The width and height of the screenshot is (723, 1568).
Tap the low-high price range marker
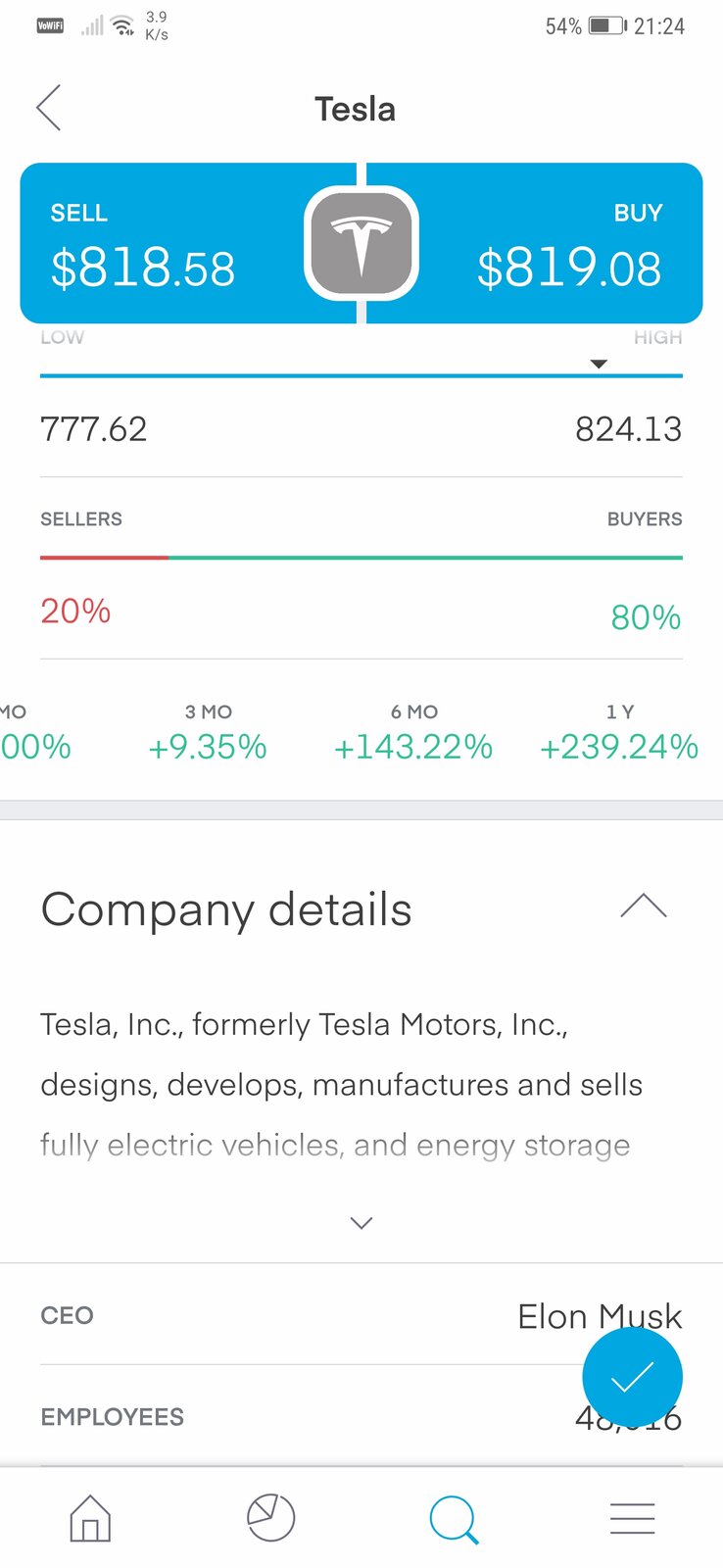pyautogui.click(x=599, y=365)
